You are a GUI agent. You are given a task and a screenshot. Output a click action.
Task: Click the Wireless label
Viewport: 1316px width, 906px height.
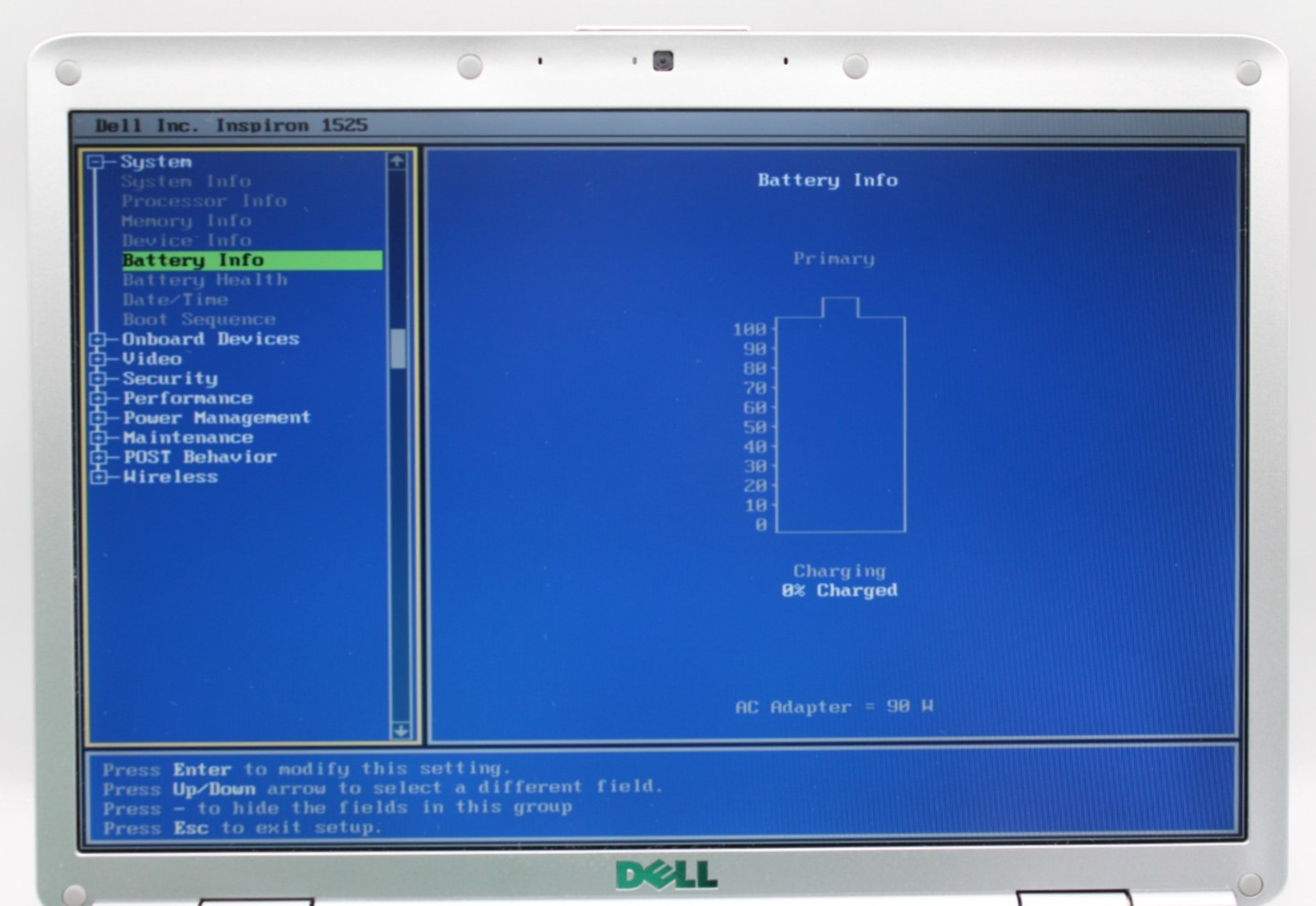click(x=170, y=477)
